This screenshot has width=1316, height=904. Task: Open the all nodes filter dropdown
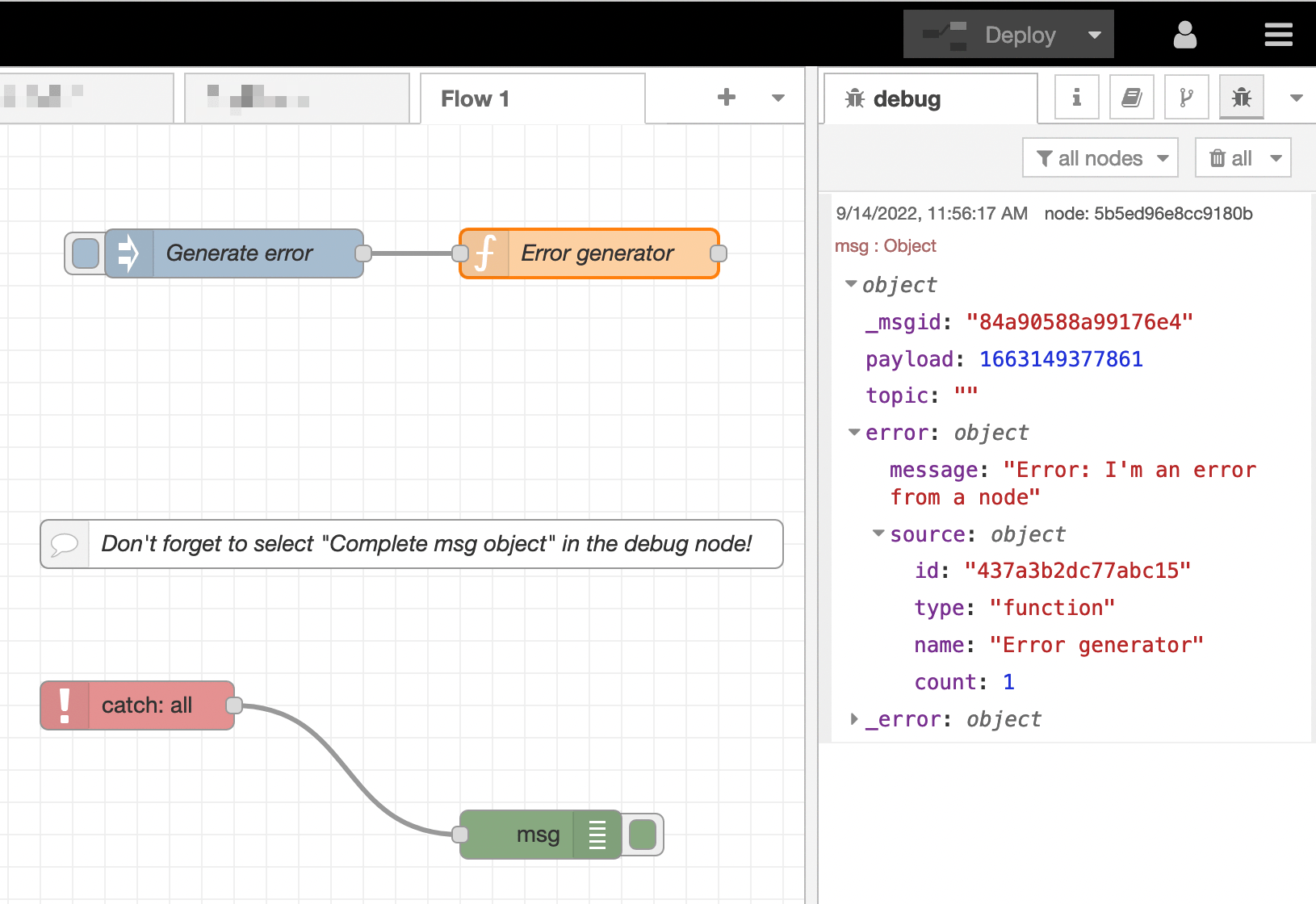pos(1100,158)
